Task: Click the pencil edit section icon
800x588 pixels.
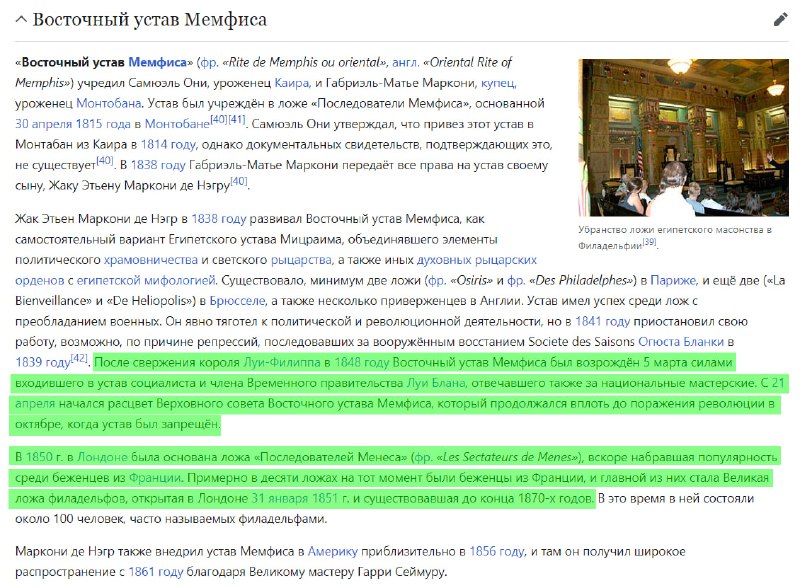Action: pos(780,19)
